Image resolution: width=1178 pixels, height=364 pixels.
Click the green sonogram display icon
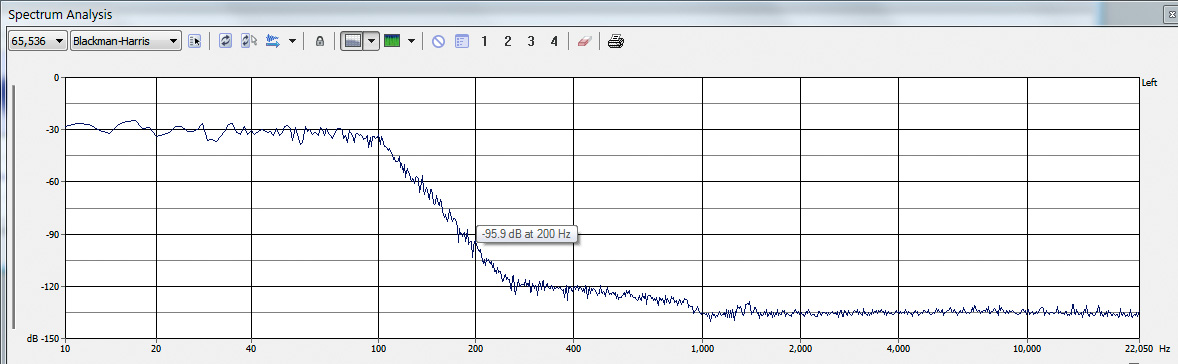click(x=392, y=41)
